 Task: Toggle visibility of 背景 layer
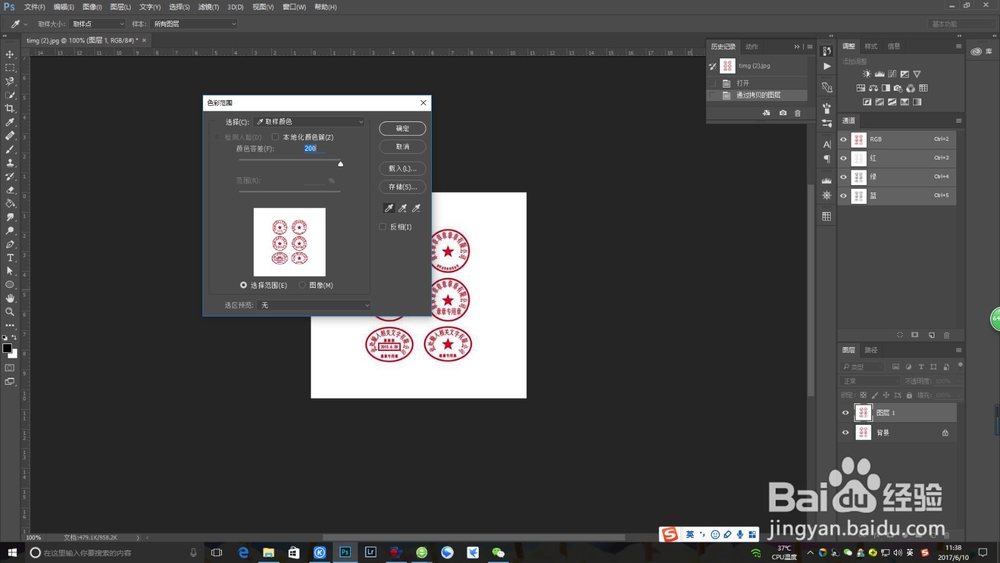[x=845, y=432]
